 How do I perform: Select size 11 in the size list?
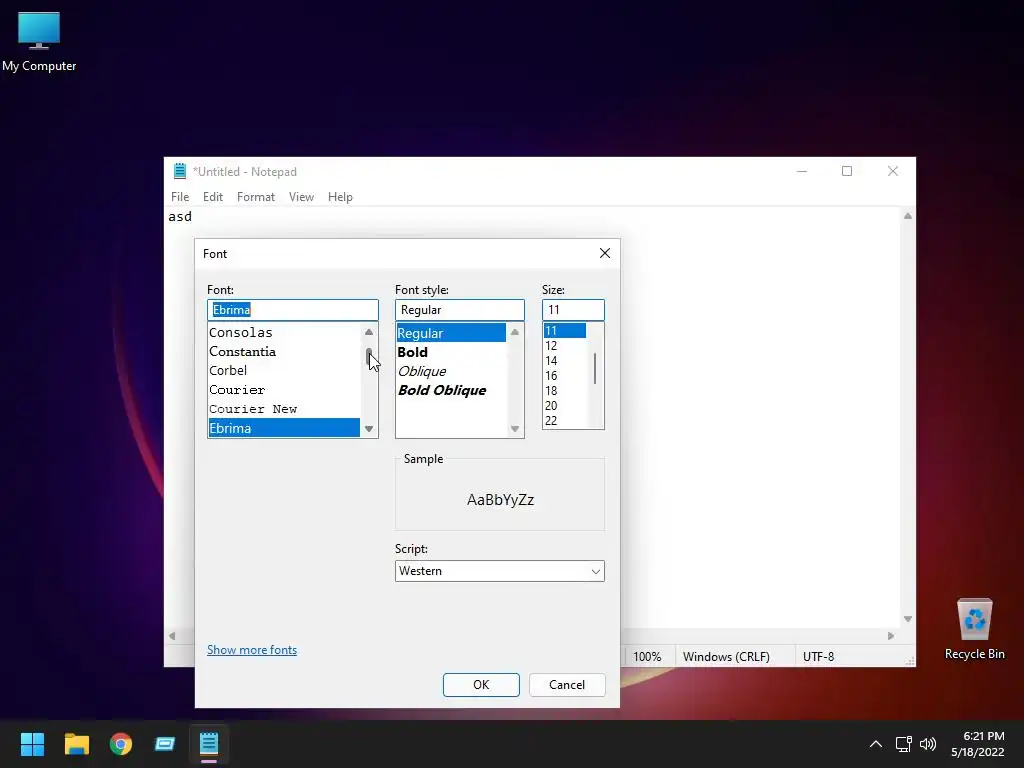click(565, 330)
